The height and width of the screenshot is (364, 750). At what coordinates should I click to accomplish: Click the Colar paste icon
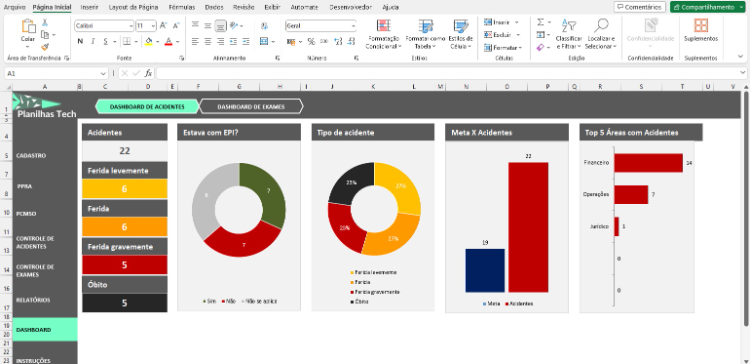pos(28,26)
